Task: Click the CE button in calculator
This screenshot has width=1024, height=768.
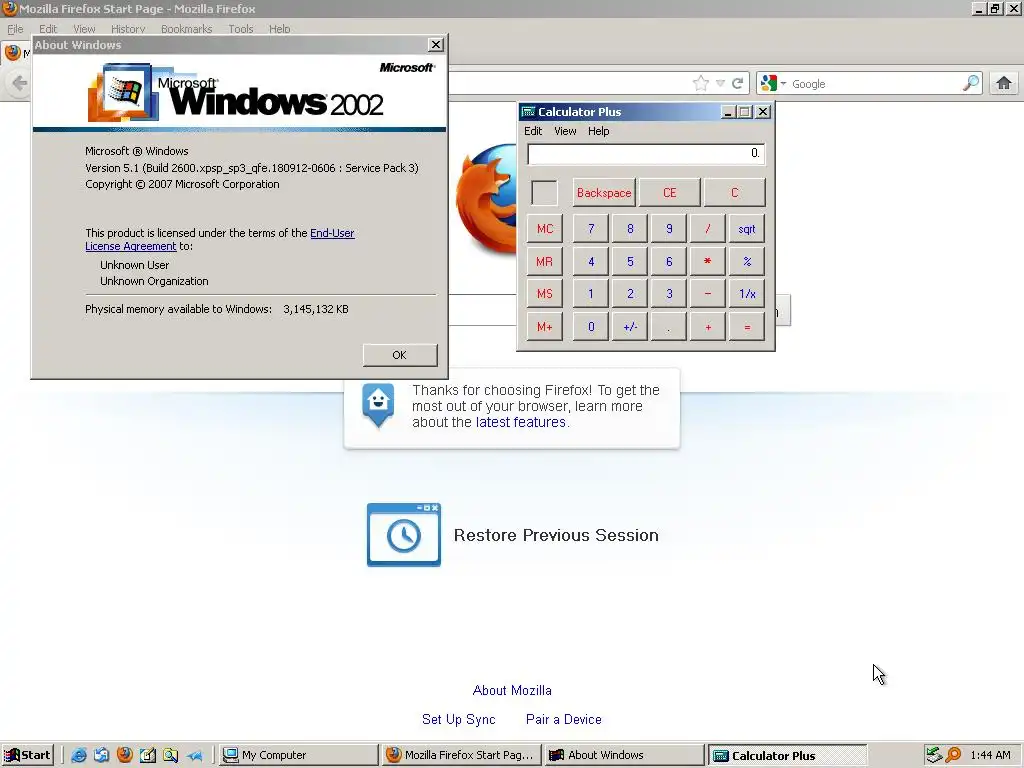Action: (x=669, y=193)
